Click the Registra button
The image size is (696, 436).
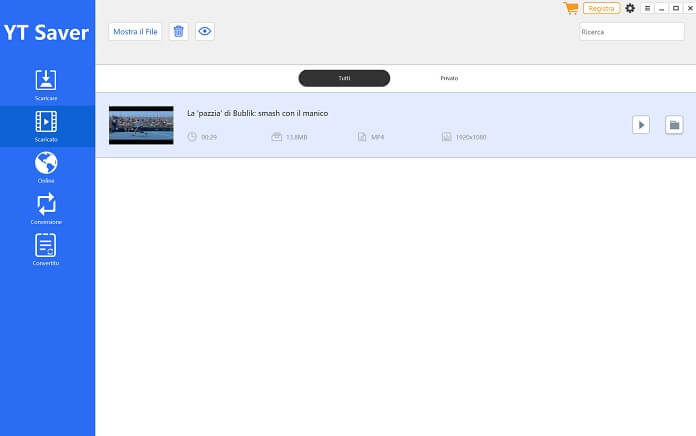pos(601,8)
